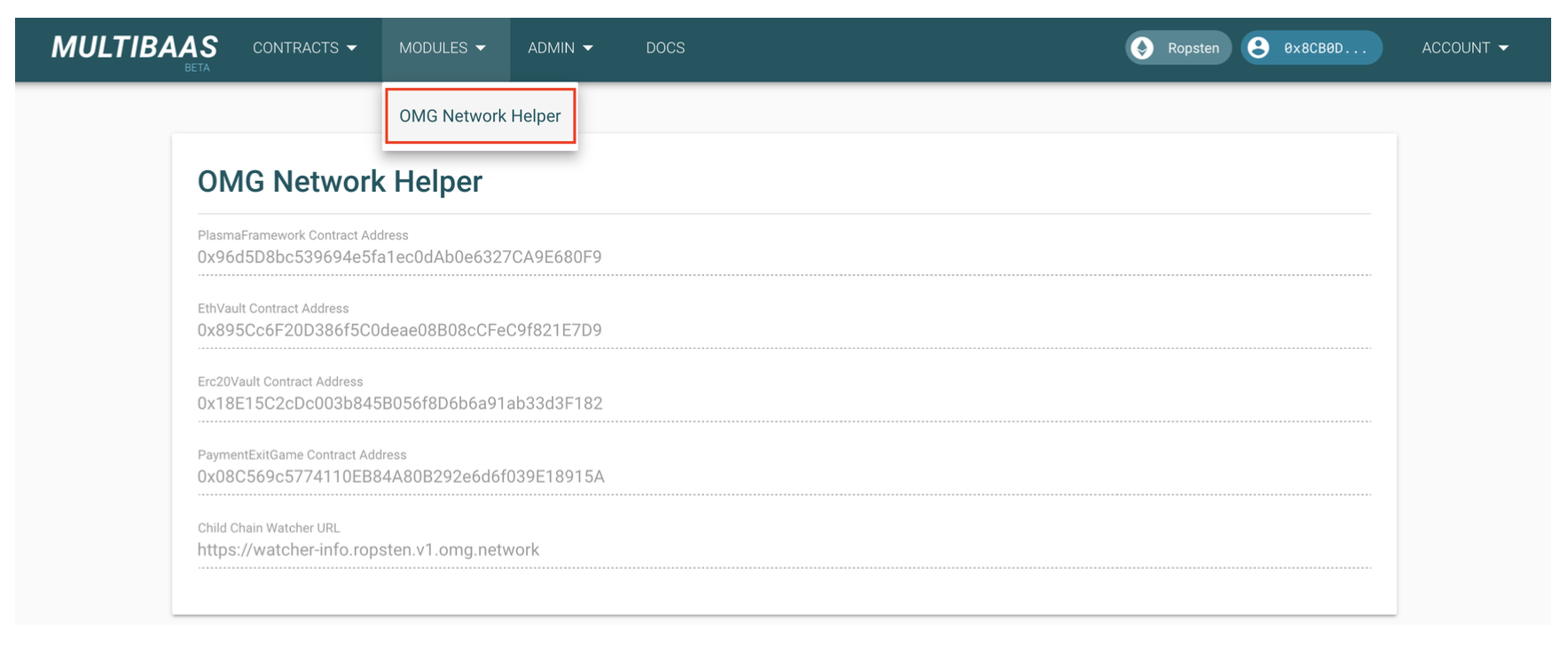Click the PlasmaFramework Contract Address label
This screenshot has width=1568, height=646.
tap(302, 235)
